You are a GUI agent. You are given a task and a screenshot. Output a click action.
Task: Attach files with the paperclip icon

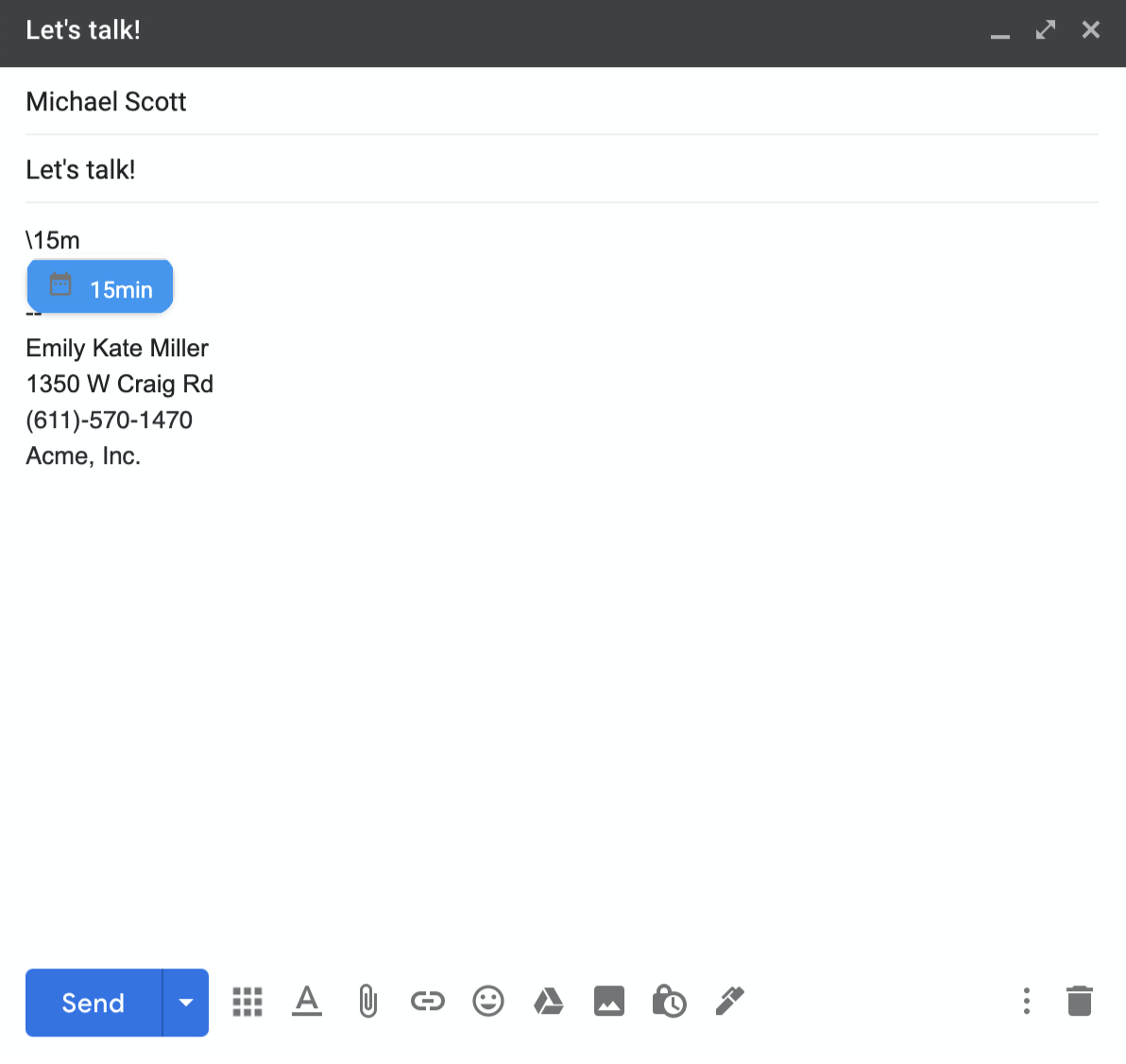click(367, 1001)
